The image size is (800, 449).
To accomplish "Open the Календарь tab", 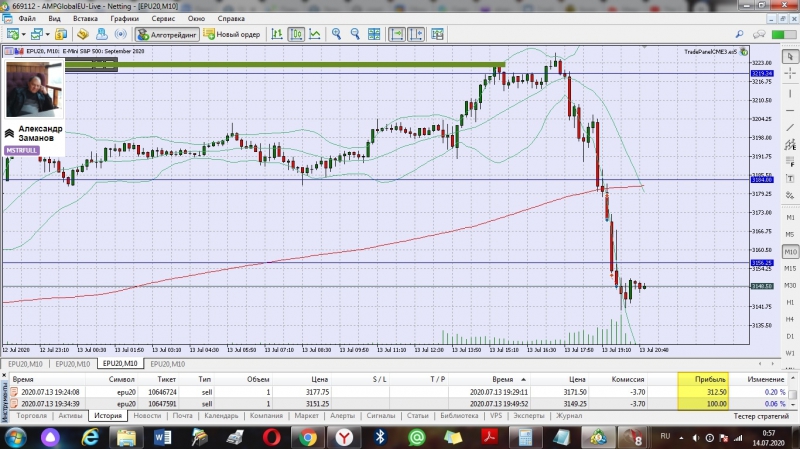I will click(221, 416).
